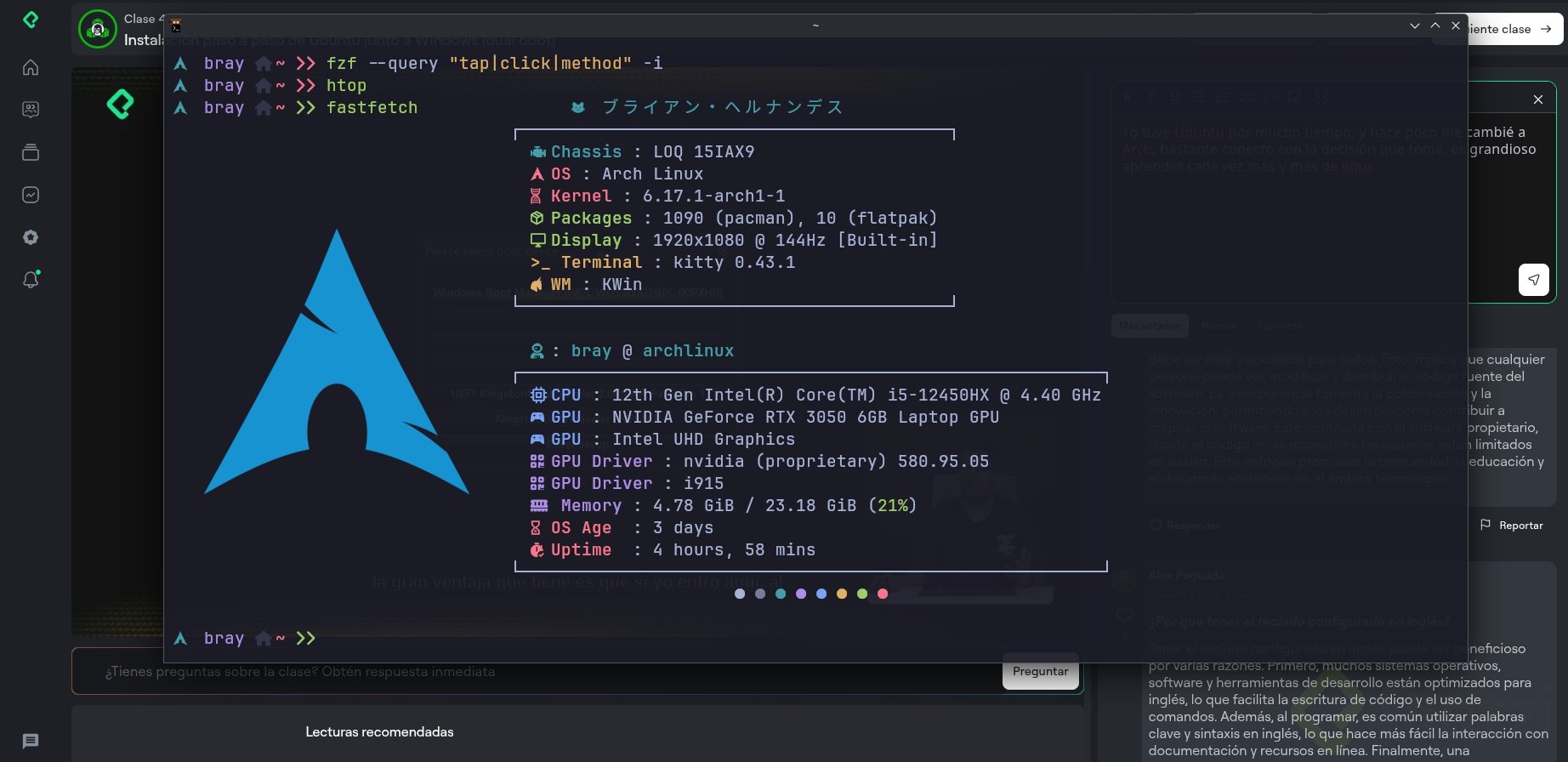Click the 'htop' command in terminal
This screenshot has width=1568, height=762.
click(346, 86)
